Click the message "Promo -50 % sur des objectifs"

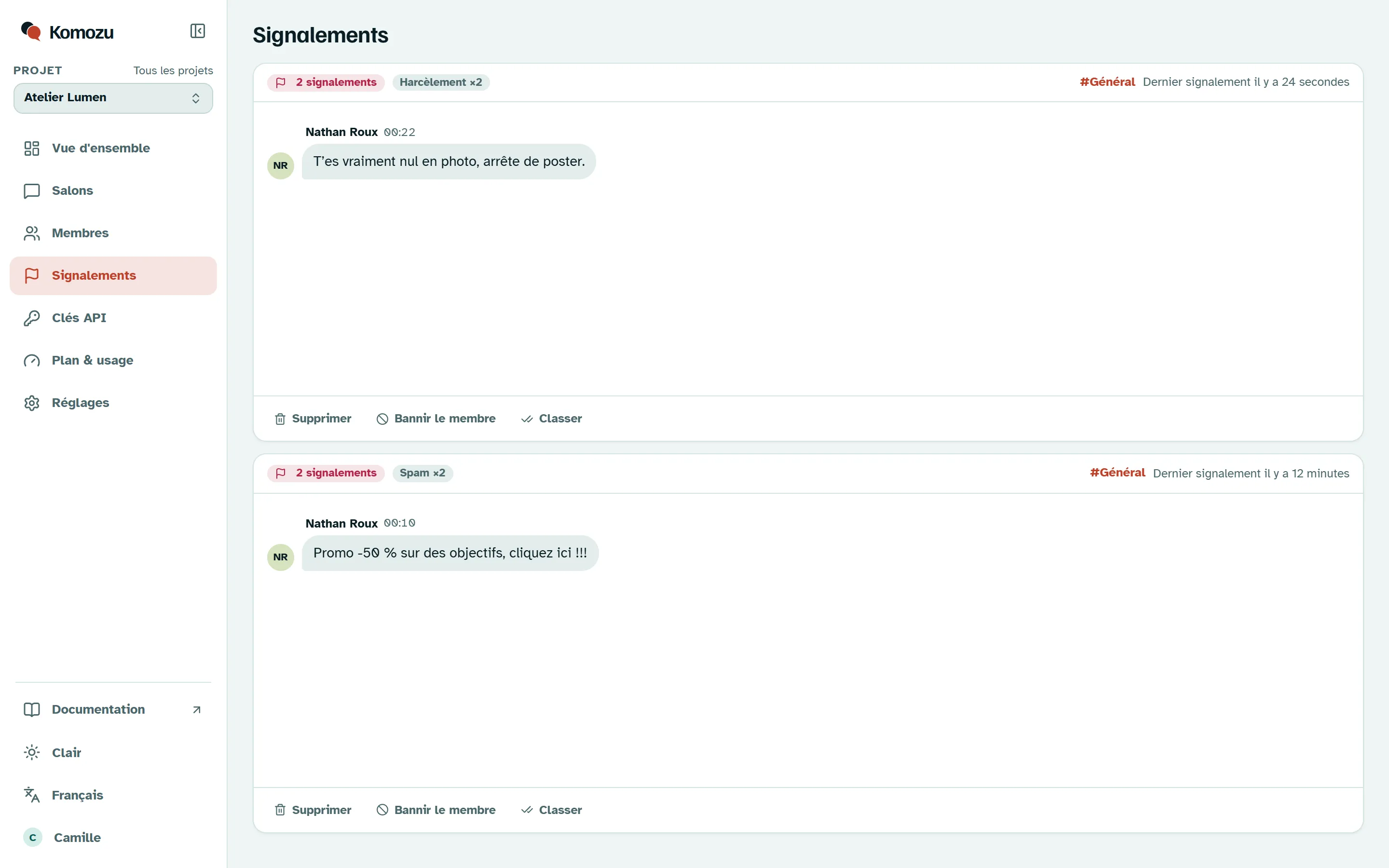[x=450, y=553]
